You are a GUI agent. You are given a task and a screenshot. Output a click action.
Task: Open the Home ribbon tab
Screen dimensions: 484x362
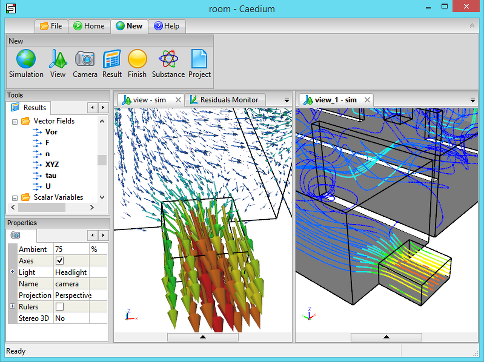coord(89,26)
